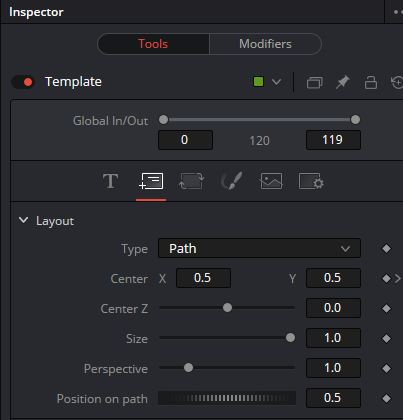The height and width of the screenshot is (420, 403).
Task: Switch to the Tools tab
Action: 153,44
